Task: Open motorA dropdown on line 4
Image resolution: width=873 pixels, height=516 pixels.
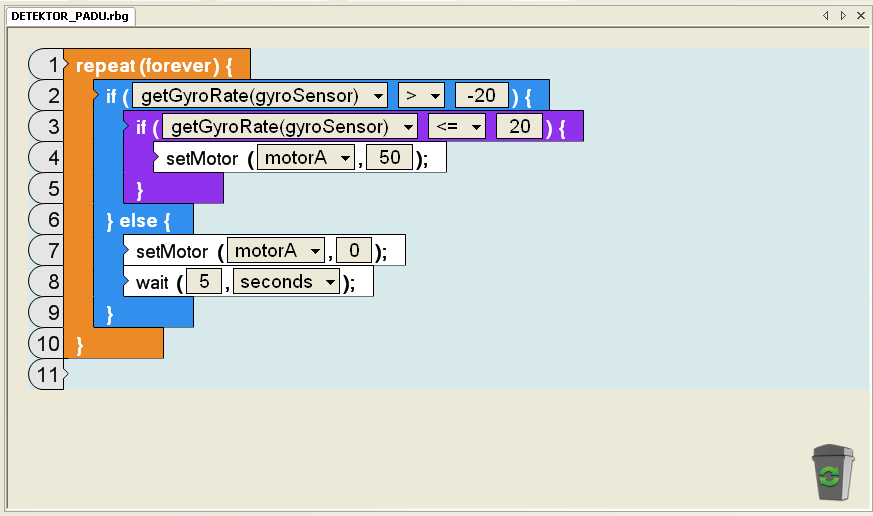Action: (306, 158)
